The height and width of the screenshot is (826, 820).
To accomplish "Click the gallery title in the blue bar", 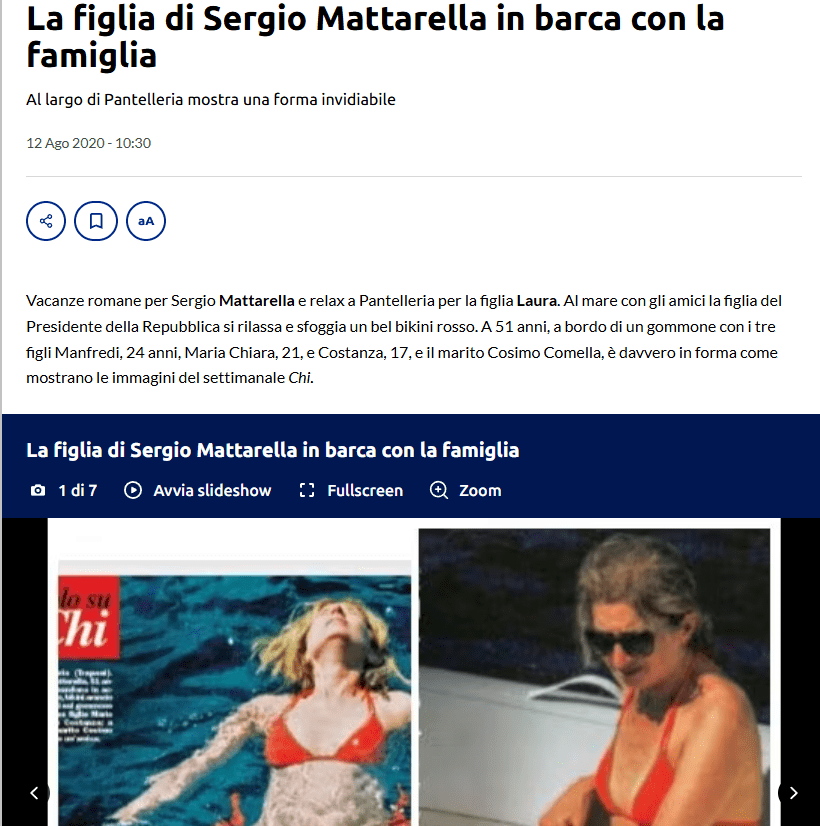I will pos(273,450).
